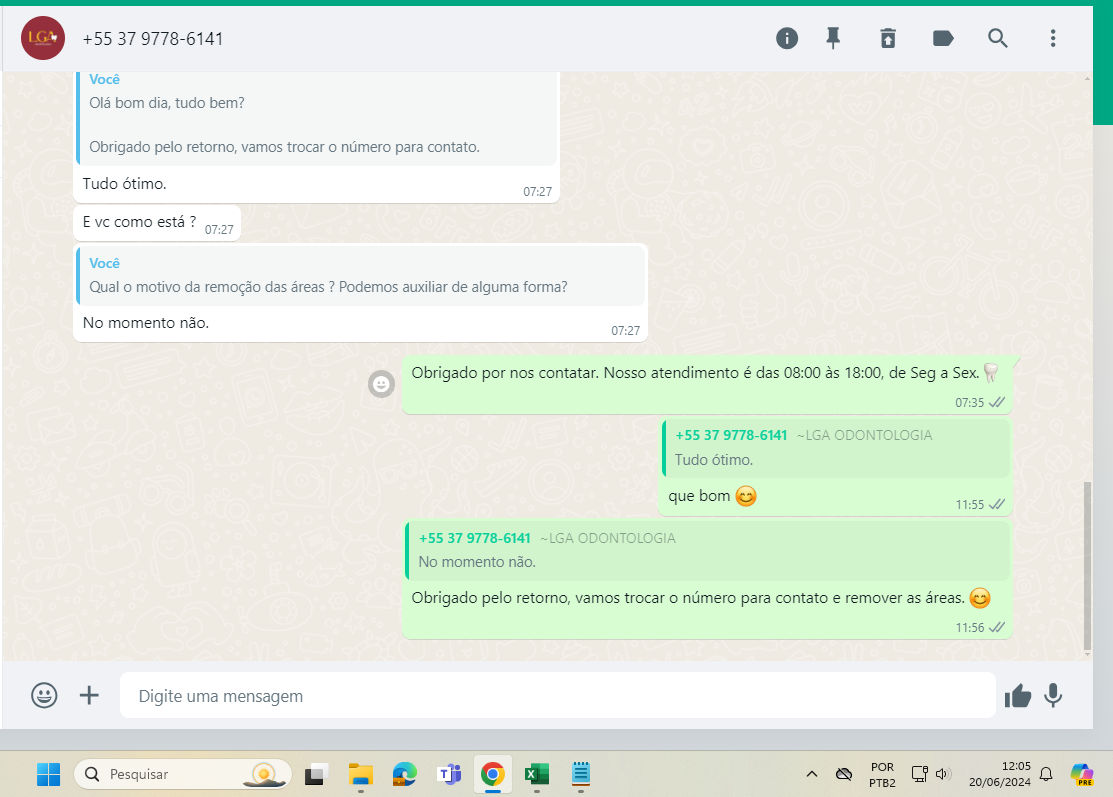Image resolution: width=1113 pixels, height=797 pixels.
Task: Pin this chat using pushpin icon
Action: (x=833, y=38)
